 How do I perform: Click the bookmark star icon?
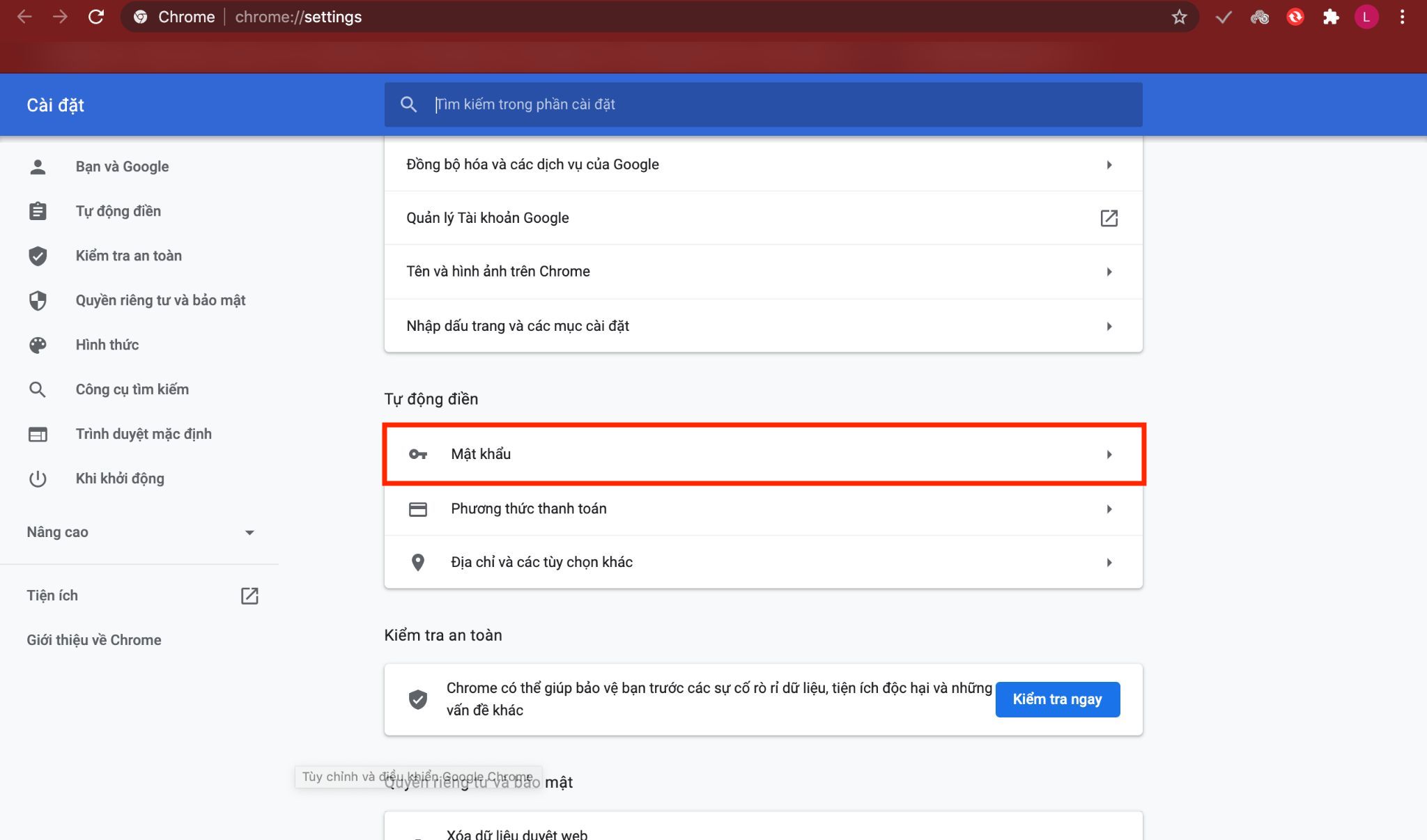coord(1178,17)
